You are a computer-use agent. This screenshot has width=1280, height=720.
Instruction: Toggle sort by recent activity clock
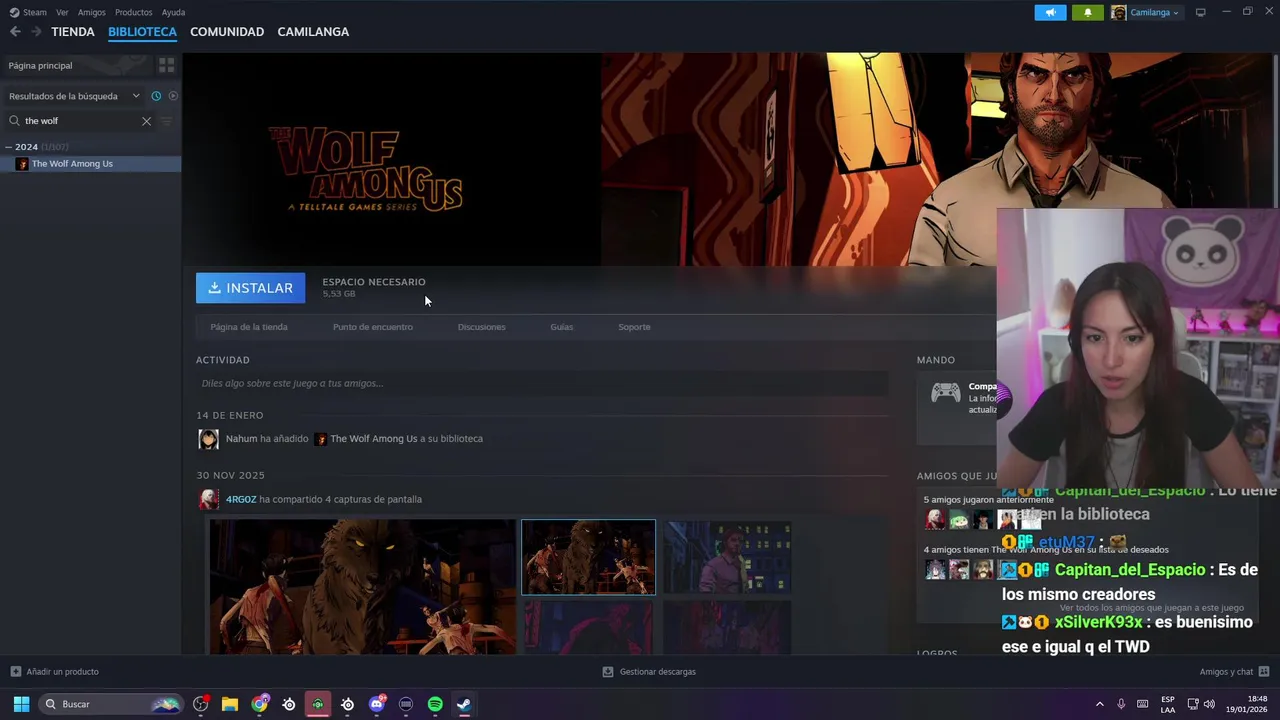pos(156,96)
